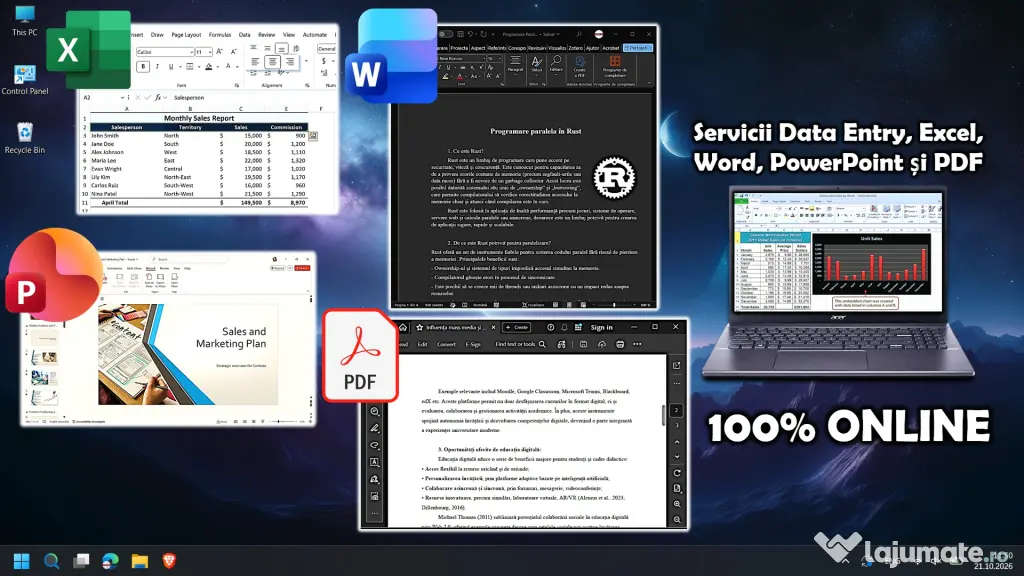
Task: Toggle Italic in Excel ribbon
Action: pos(157,66)
